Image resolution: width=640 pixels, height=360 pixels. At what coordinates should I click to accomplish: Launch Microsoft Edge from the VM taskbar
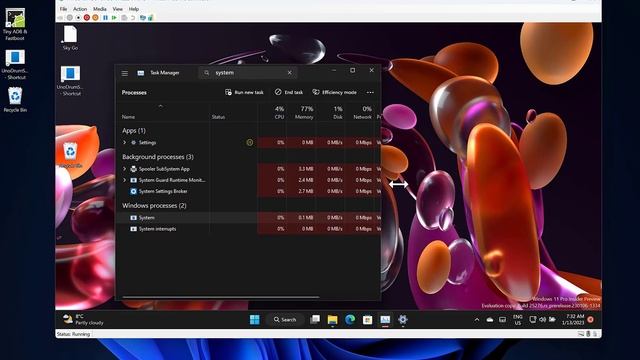click(x=350, y=320)
